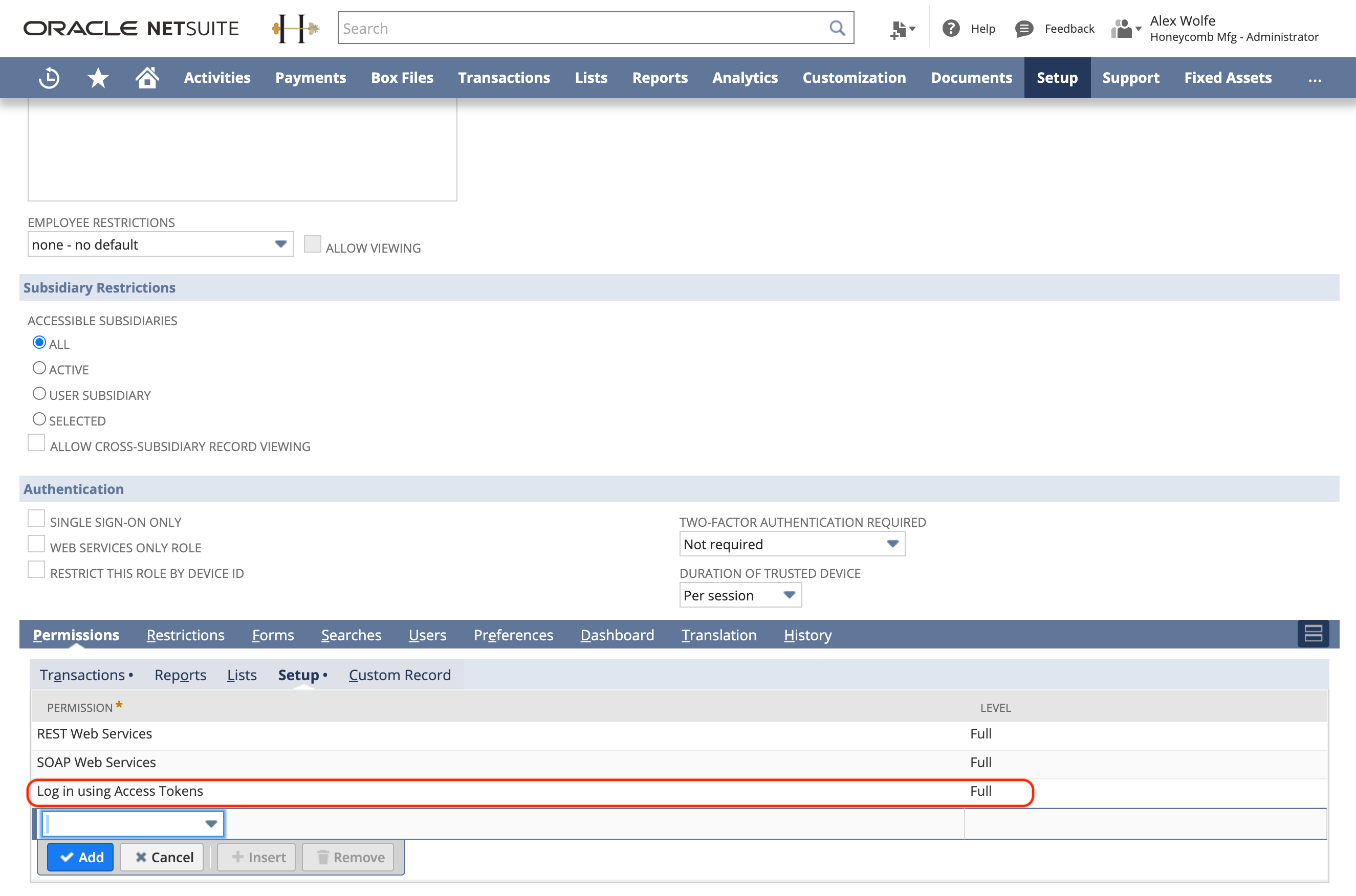Open the Setup menu in navigation bar
The image size is (1356, 896).
[1057, 77]
